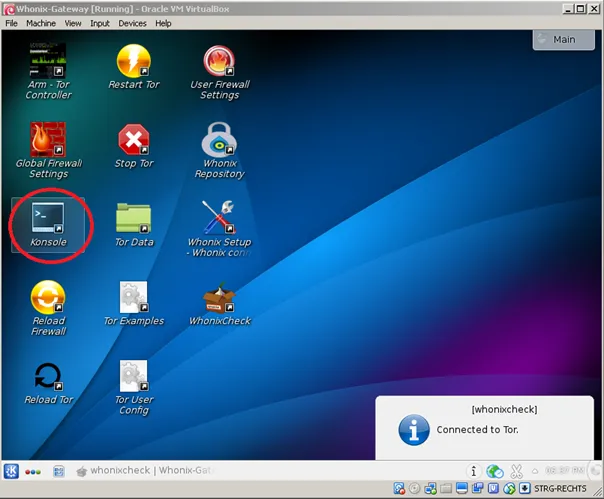This screenshot has height=499, width=604.
Task: Open the Main desktop toolbox button
Action: [x=564, y=39]
